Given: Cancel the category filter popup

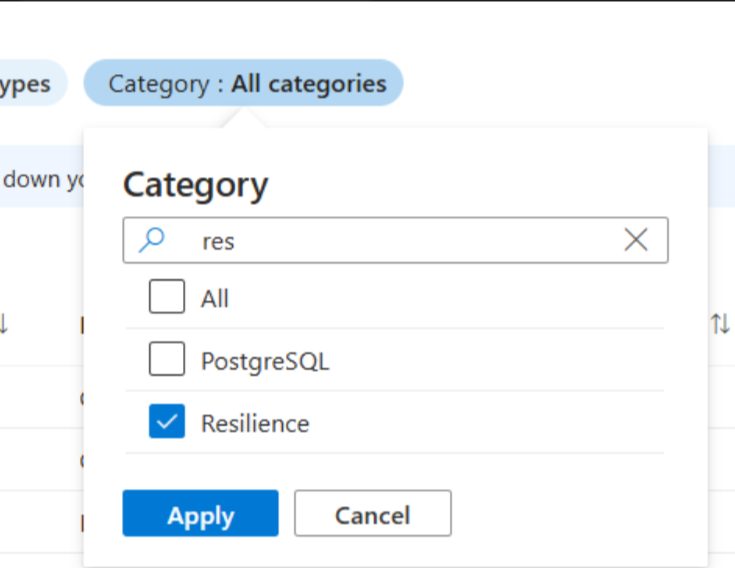Looking at the screenshot, I should (373, 513).
